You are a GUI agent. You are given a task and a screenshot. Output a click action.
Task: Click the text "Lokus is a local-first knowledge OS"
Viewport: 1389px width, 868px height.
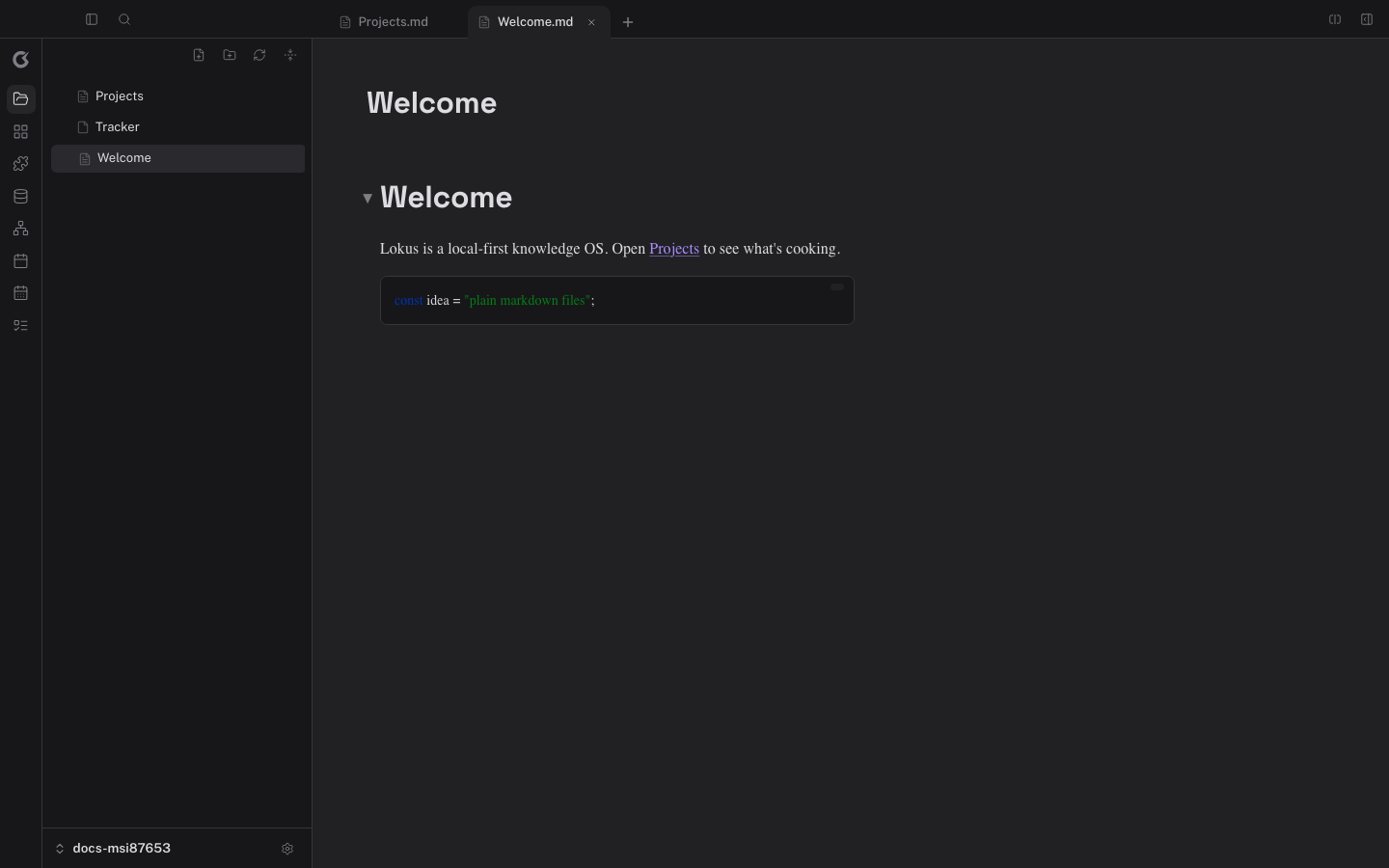pyautogui.click(x=492, y=249)
